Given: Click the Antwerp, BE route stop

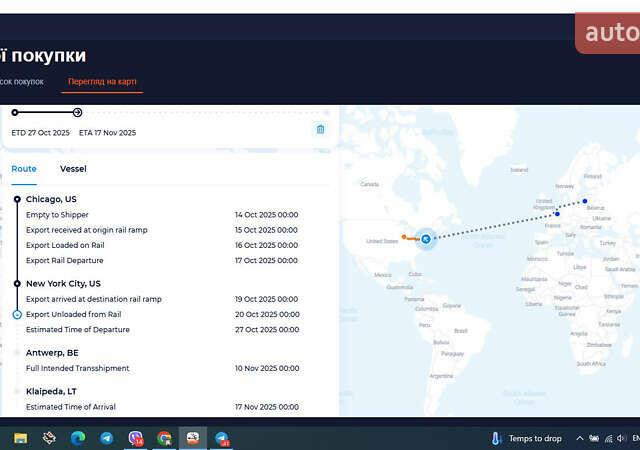Looking at the screenshot, I should pos(52,353).
